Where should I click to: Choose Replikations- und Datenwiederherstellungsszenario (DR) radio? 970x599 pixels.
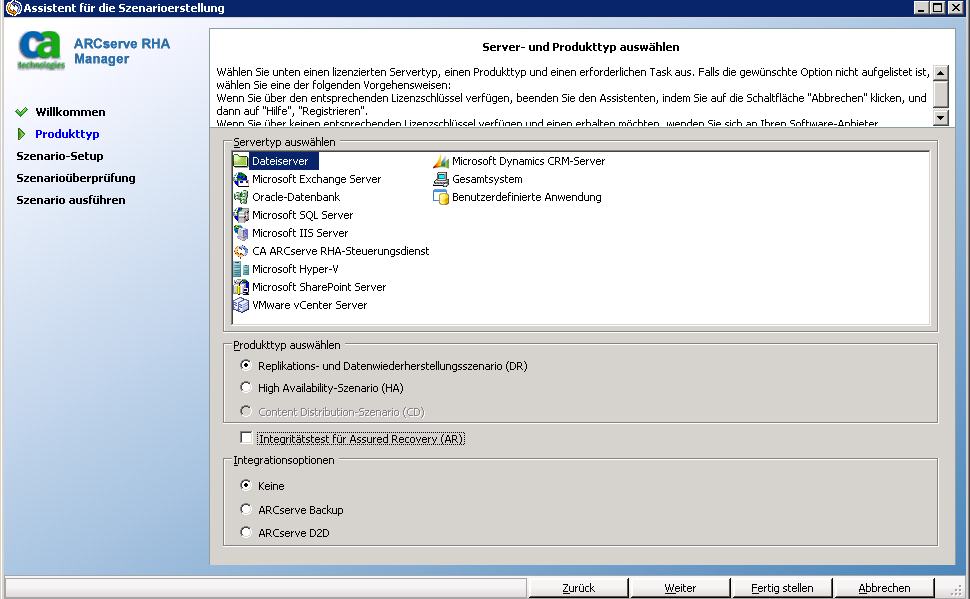(246, 365)
